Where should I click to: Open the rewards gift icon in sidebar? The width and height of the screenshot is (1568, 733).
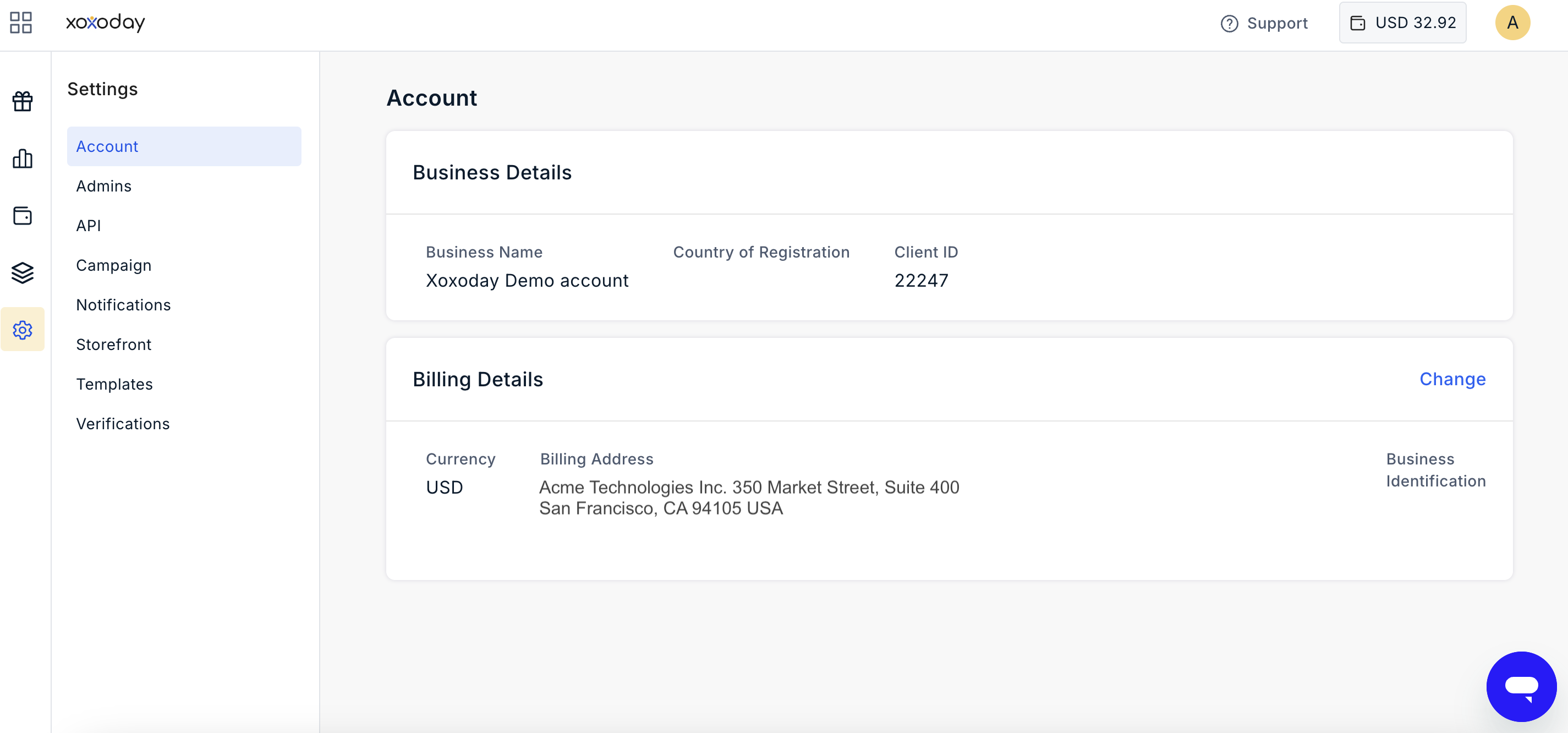click(23, 101)
